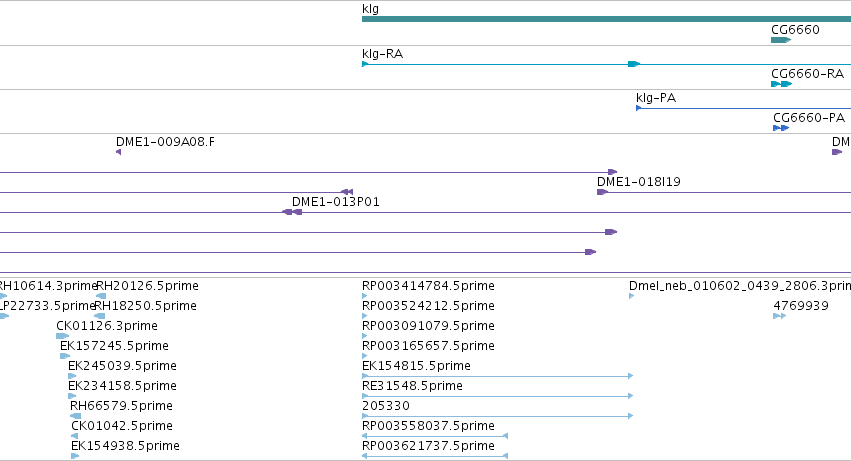
Task: Select the 205330 feature label
Action: [386, 406]
